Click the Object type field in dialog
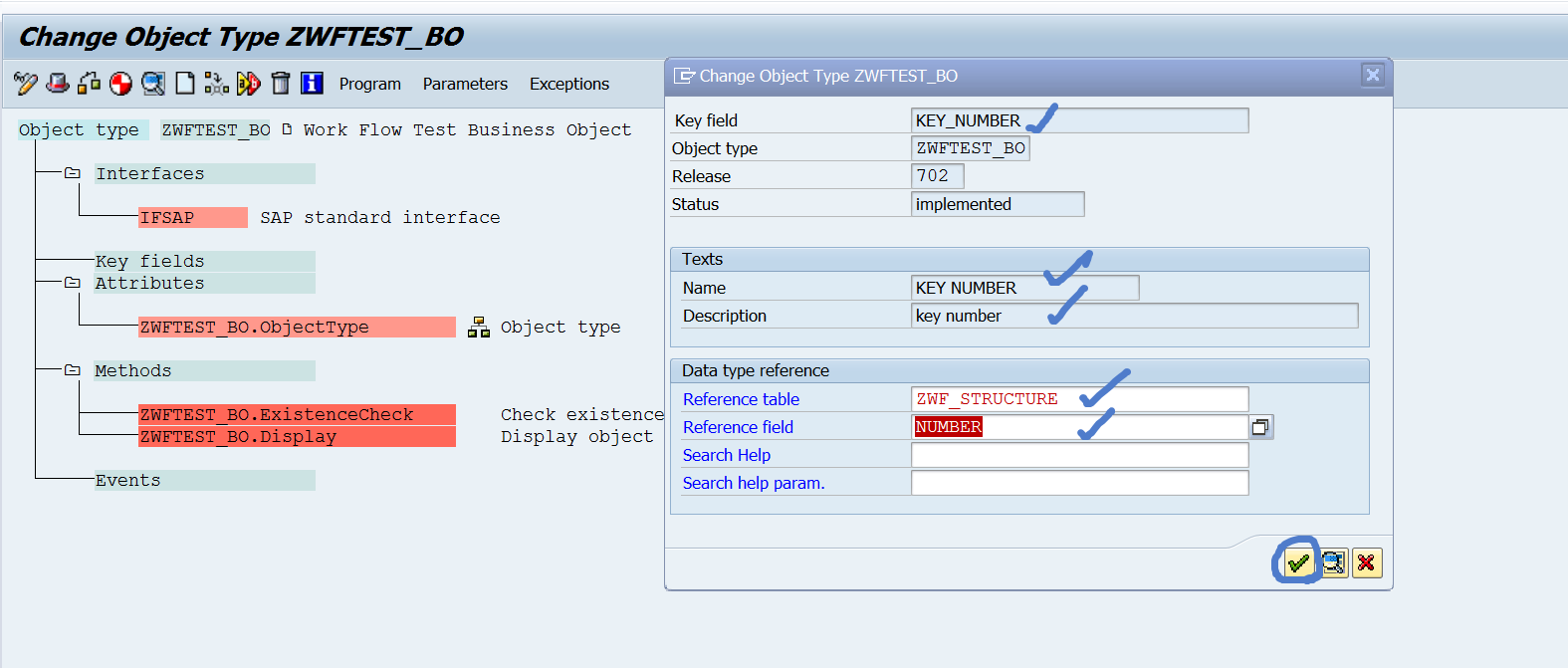Viewport: 1568px width, 668px height. 970,148
